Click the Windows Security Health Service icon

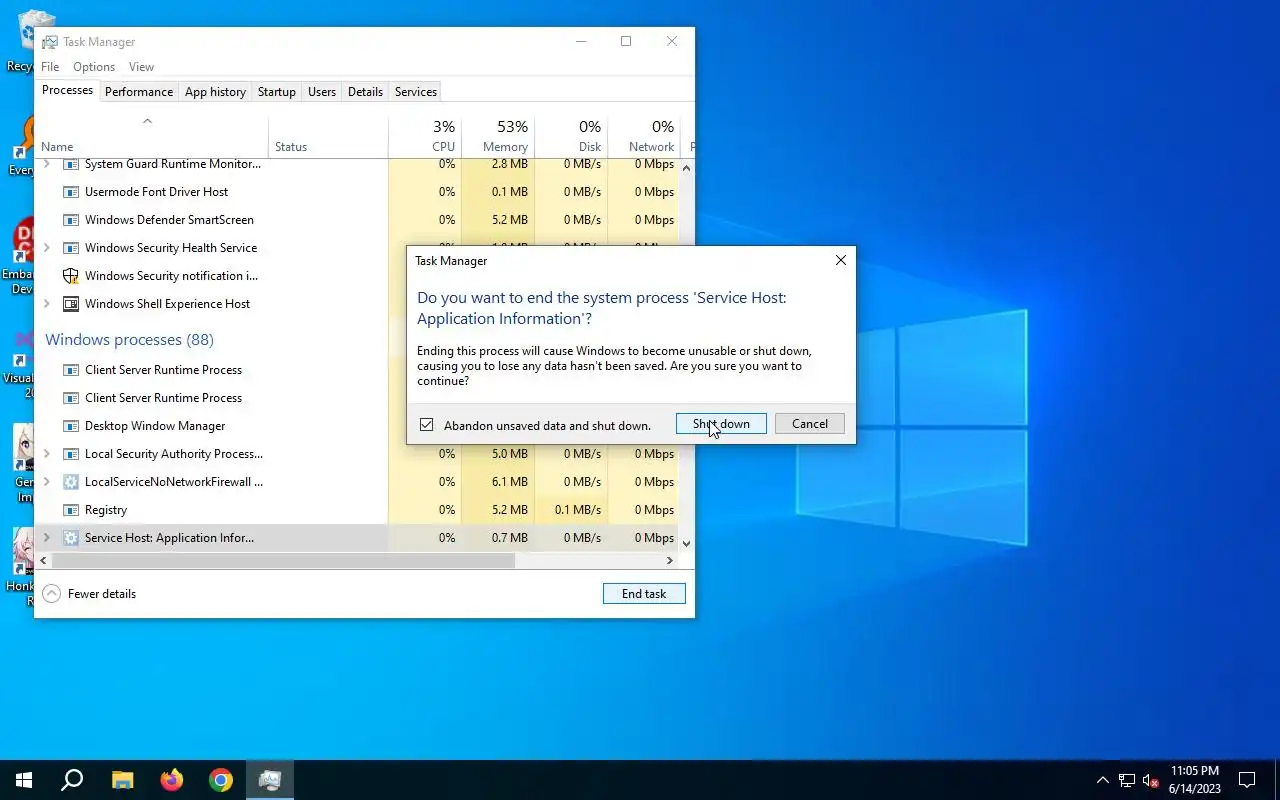71,248
